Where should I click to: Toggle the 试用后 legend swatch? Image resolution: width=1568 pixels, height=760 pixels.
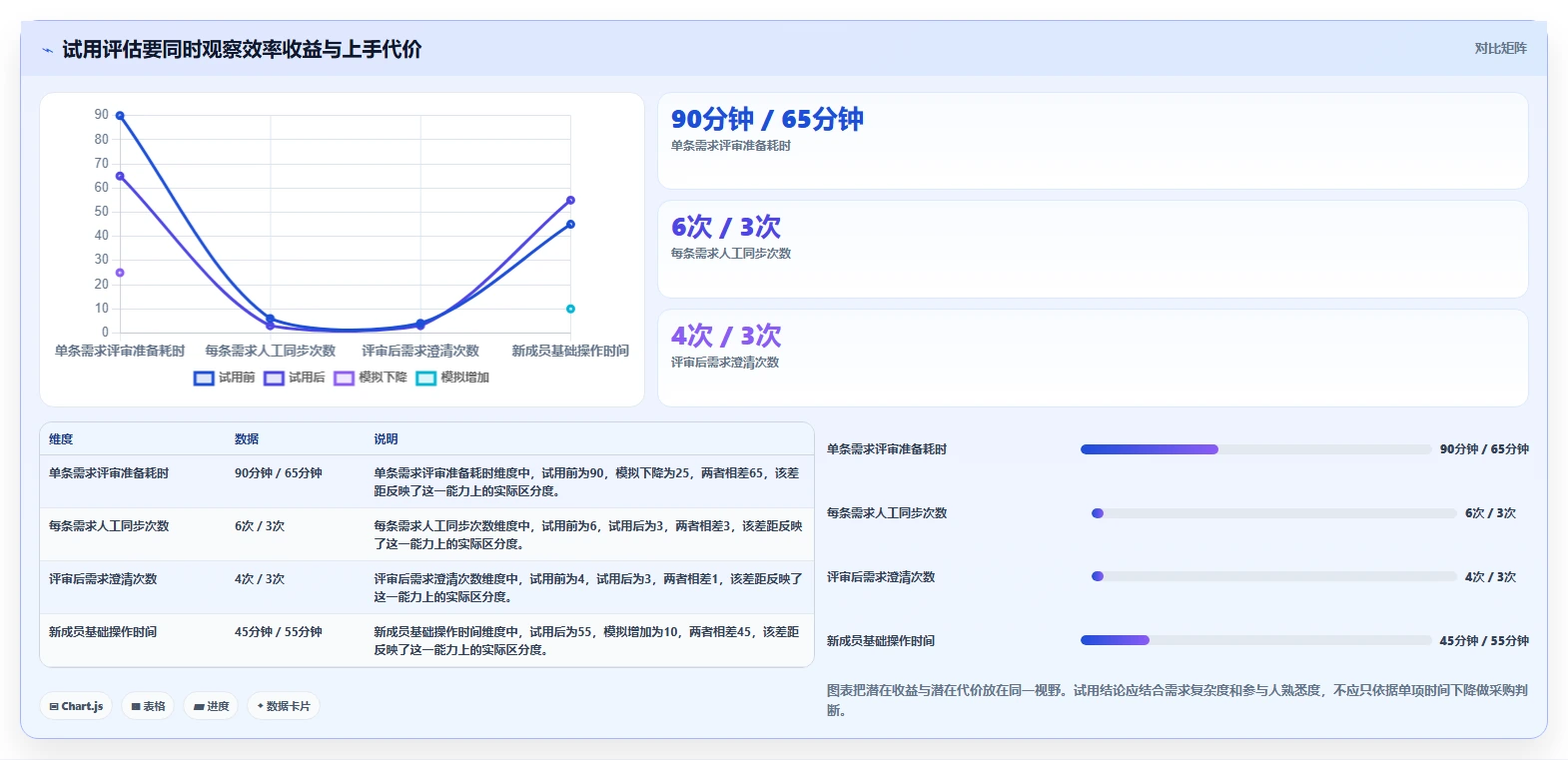[274, 378]
